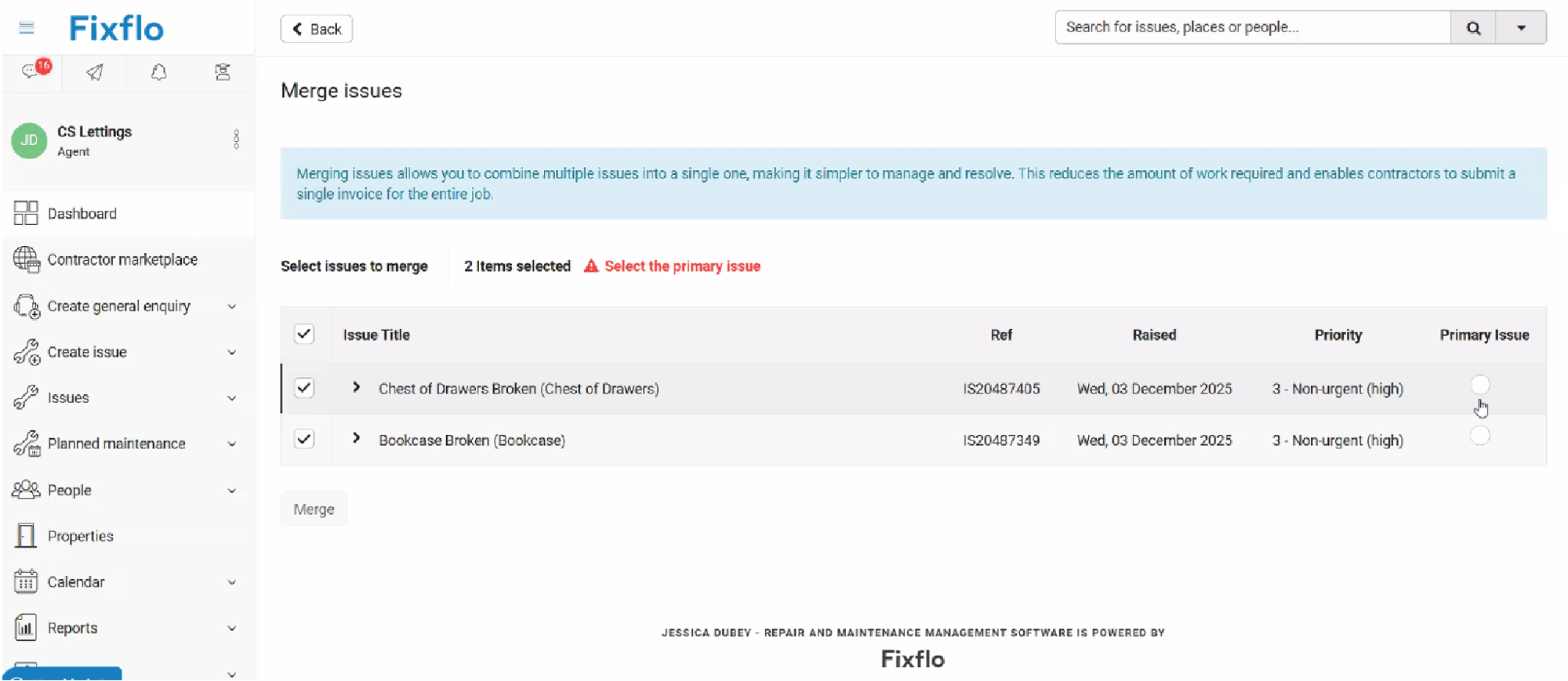This screenshot has width=1568, height=681.
Task: Set Bookcase Broken as primary issue
Action: click(x=1479, y=436)
